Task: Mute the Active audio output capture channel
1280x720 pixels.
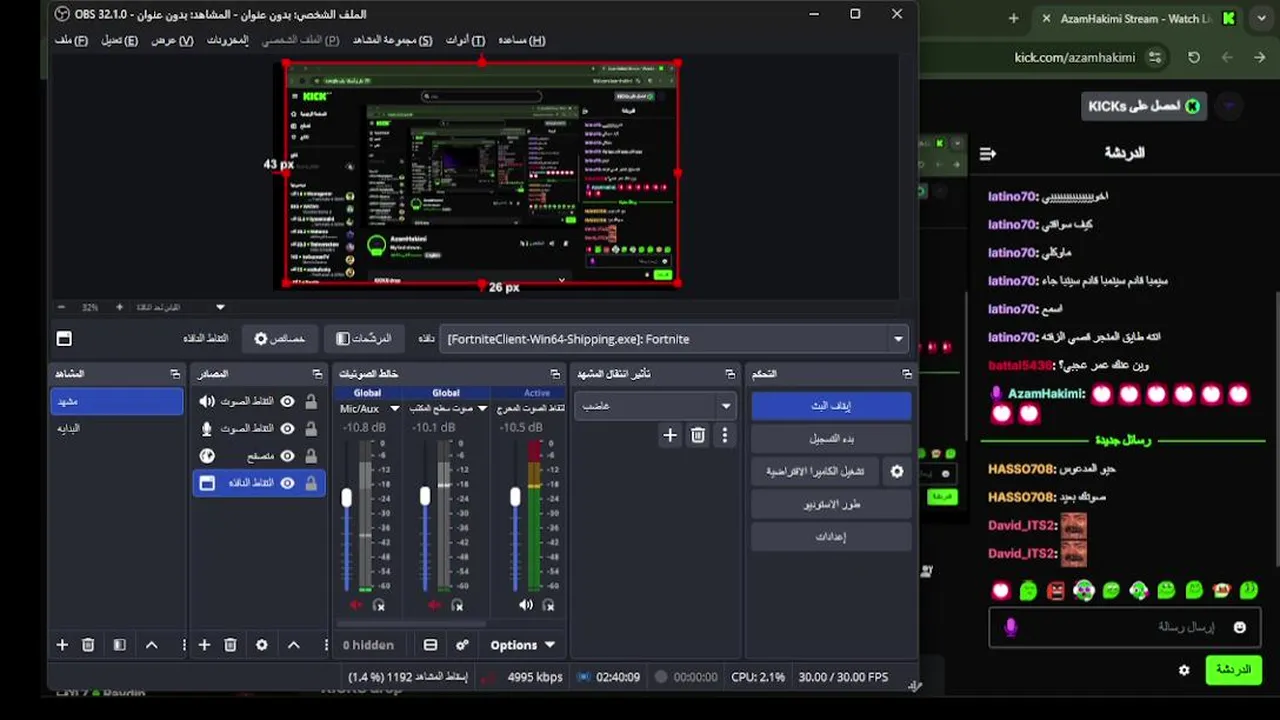Action: [525, 605]
